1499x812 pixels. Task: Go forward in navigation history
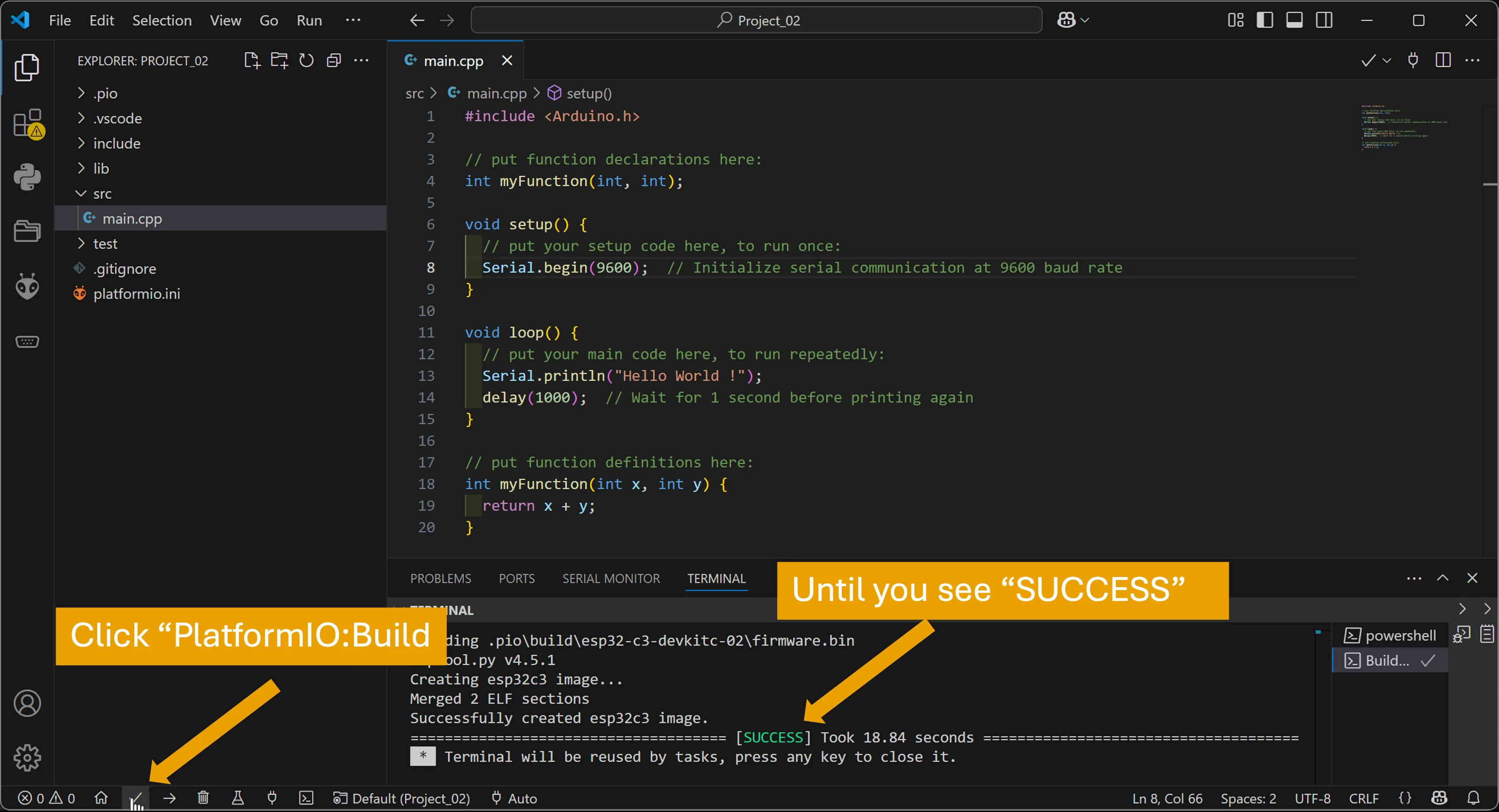(x=447, y=20)
